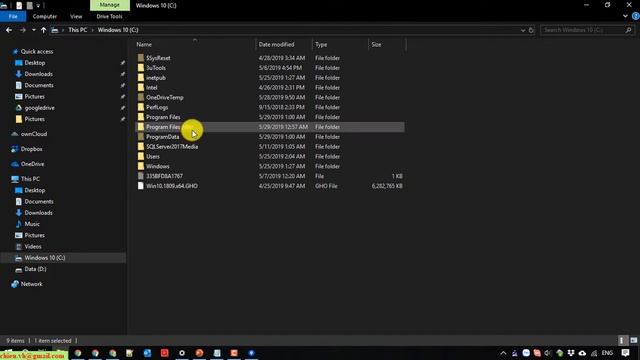
Task: Refresh the Windows 10 (C:) folder
Action: point(531,30)
